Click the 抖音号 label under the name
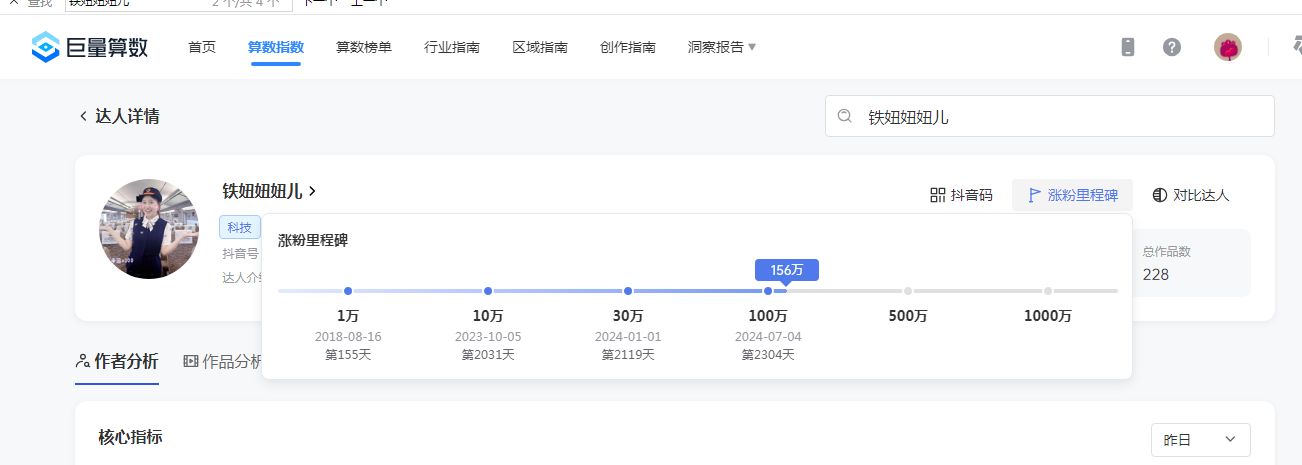1302x465 pixels. click(240, 254)
